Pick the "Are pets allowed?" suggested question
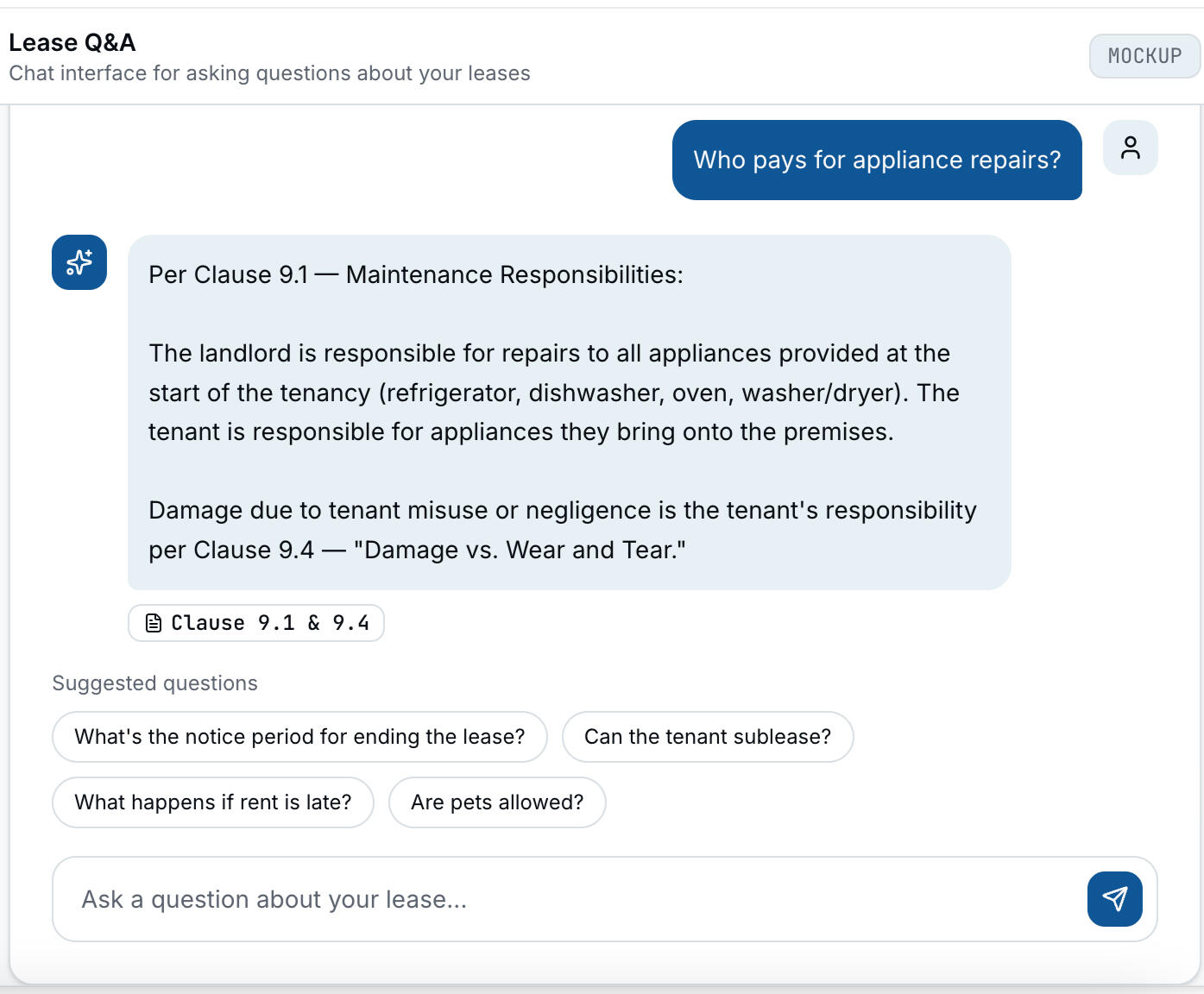 tap(497, 802)
